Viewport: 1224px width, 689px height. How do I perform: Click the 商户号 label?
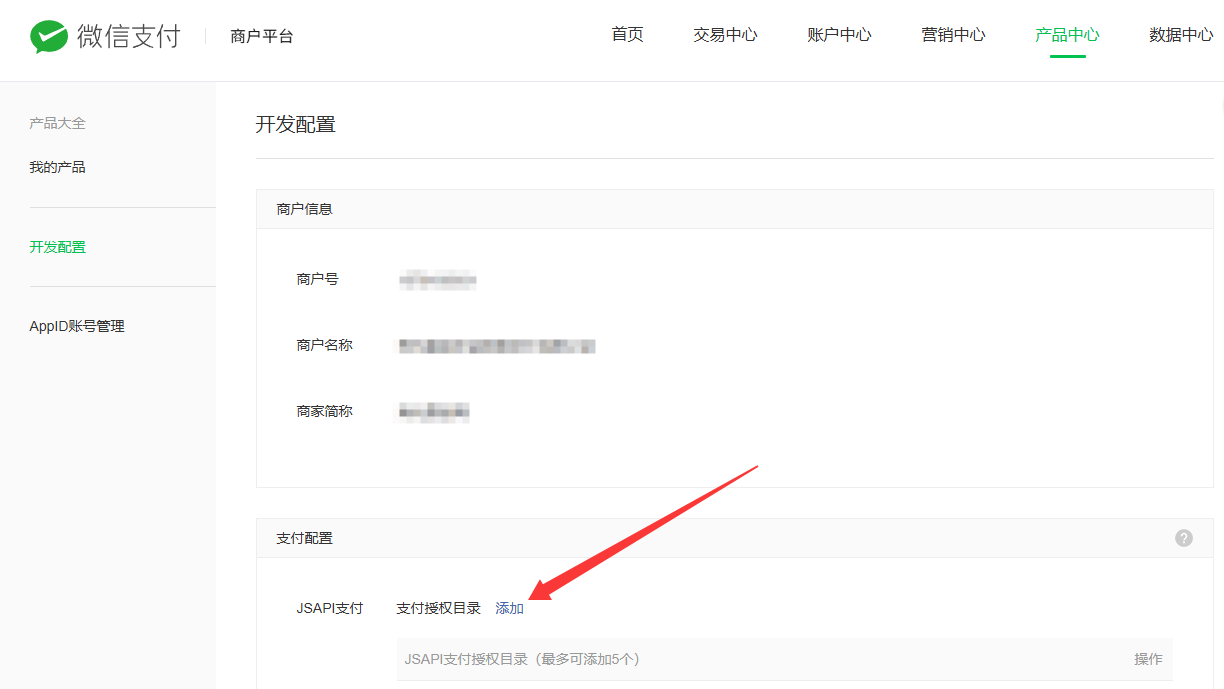318,279
